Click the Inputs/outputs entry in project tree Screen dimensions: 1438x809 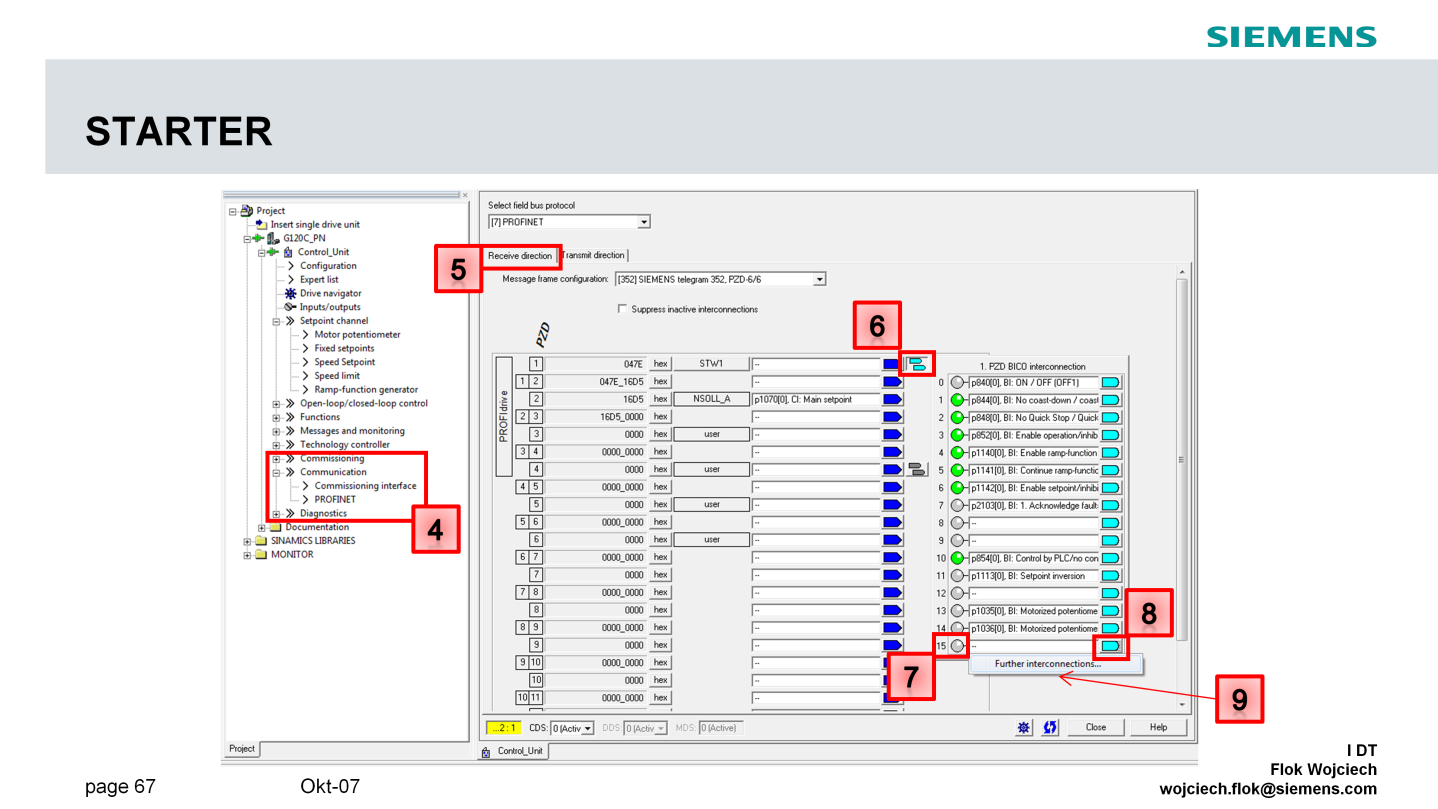pos(329,307)
